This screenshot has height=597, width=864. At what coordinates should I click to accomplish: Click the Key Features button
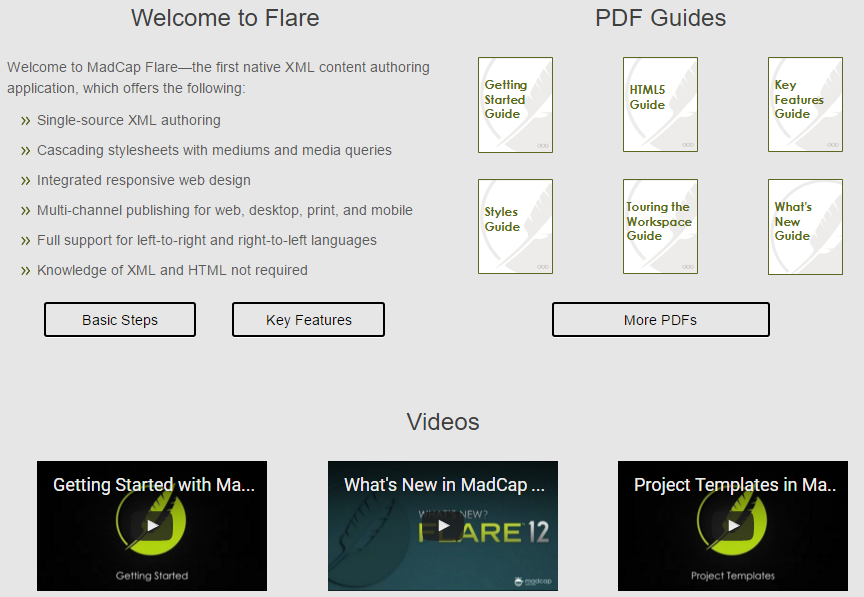(308, 319)
